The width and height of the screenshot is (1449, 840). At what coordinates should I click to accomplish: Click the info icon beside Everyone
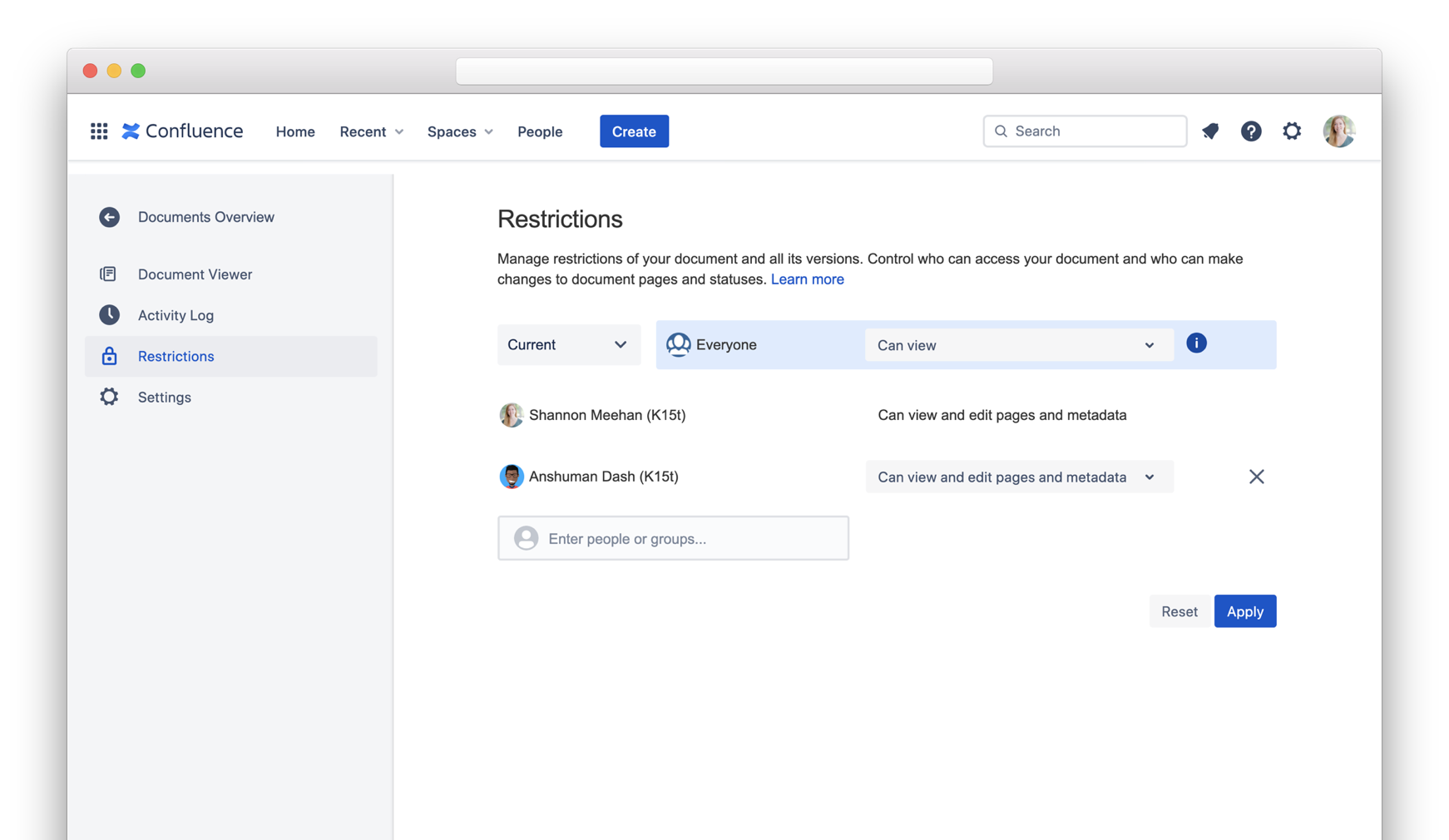pyautogui.click(x=1196, y=343)
